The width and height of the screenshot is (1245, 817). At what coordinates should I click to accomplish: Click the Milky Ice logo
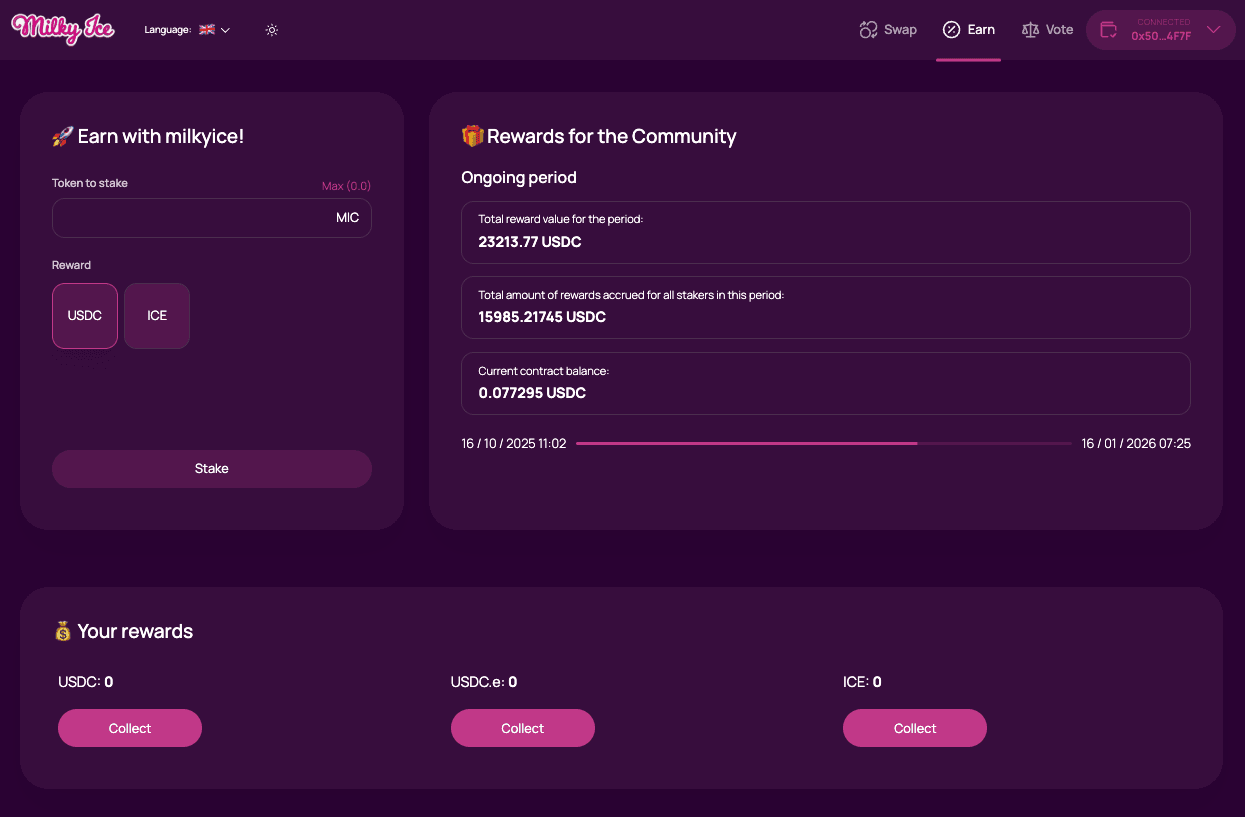point(62,29)
